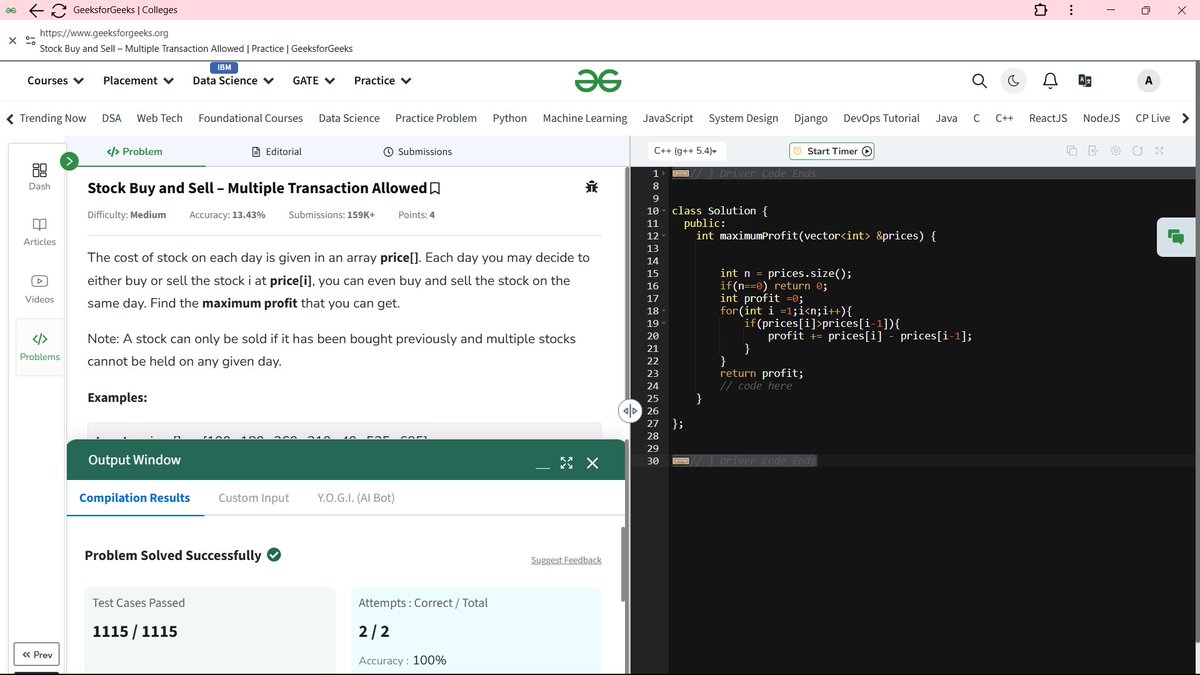Screen dimensions: 1200x675
Task: Reset the code with refresh icon
Action: point(1137,151)
